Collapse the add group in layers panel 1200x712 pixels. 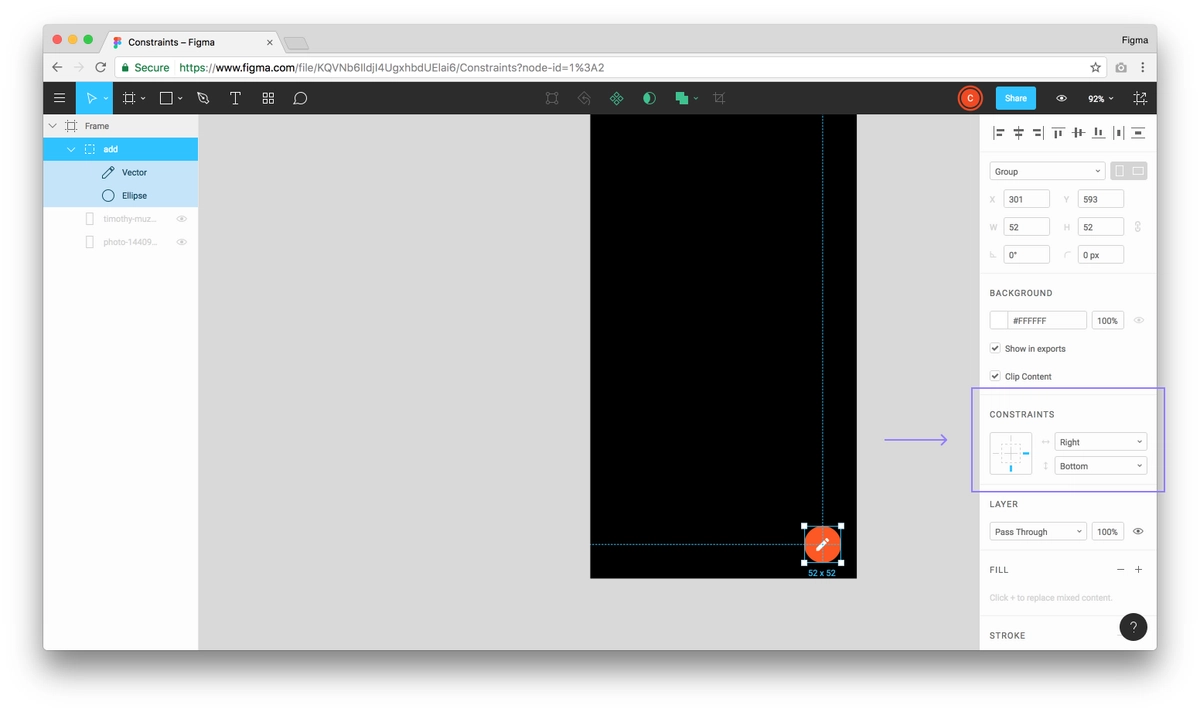tap(70, 148)
